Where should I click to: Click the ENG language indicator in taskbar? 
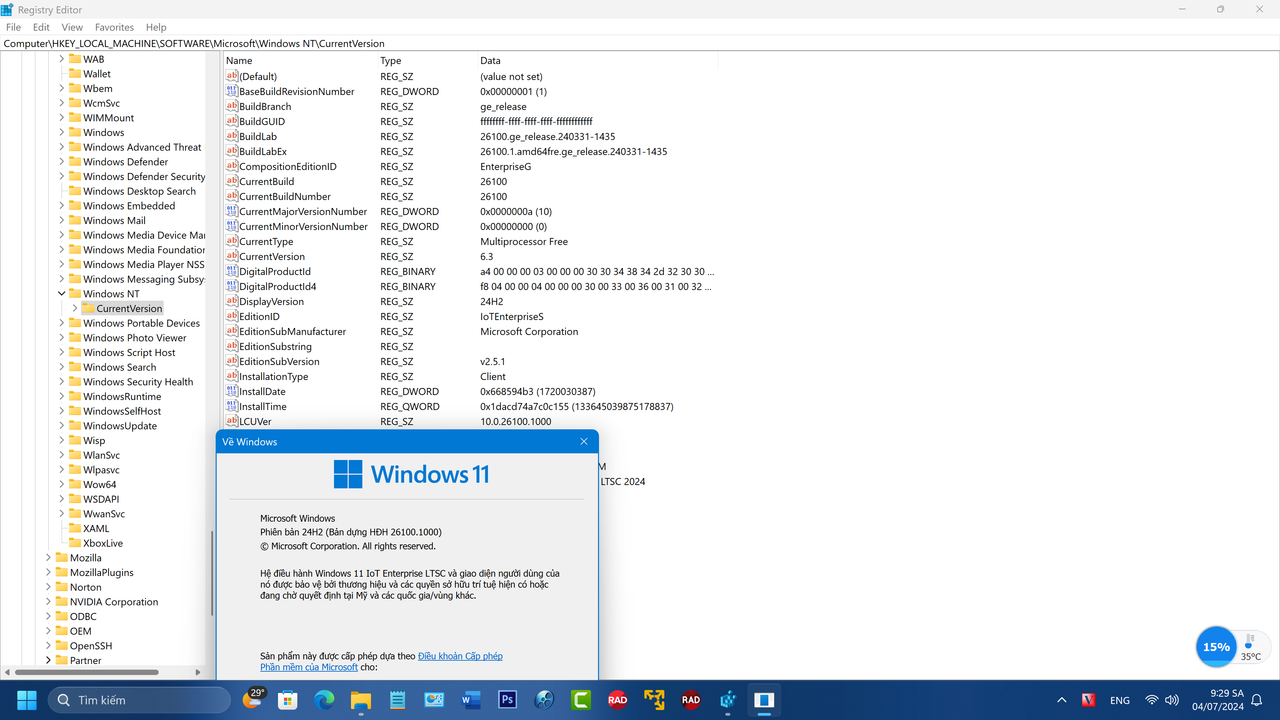[x=1120, y=700]
